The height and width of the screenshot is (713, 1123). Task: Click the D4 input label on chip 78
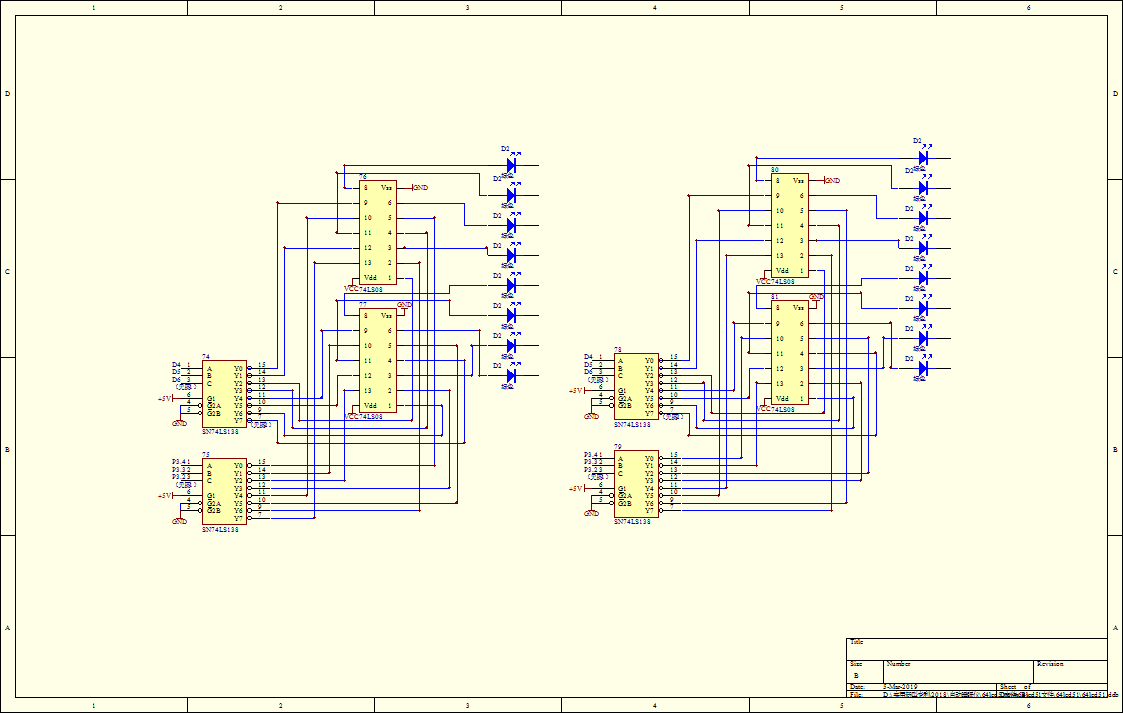[588, 357]
